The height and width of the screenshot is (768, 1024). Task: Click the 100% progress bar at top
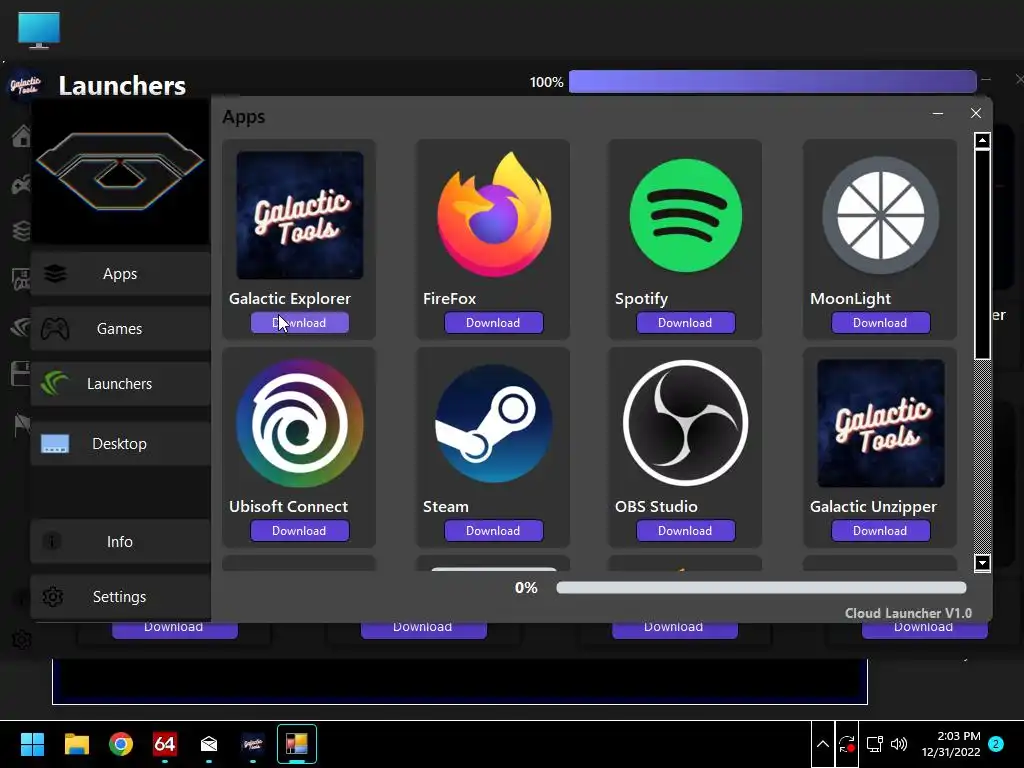[x=773, y=82]
